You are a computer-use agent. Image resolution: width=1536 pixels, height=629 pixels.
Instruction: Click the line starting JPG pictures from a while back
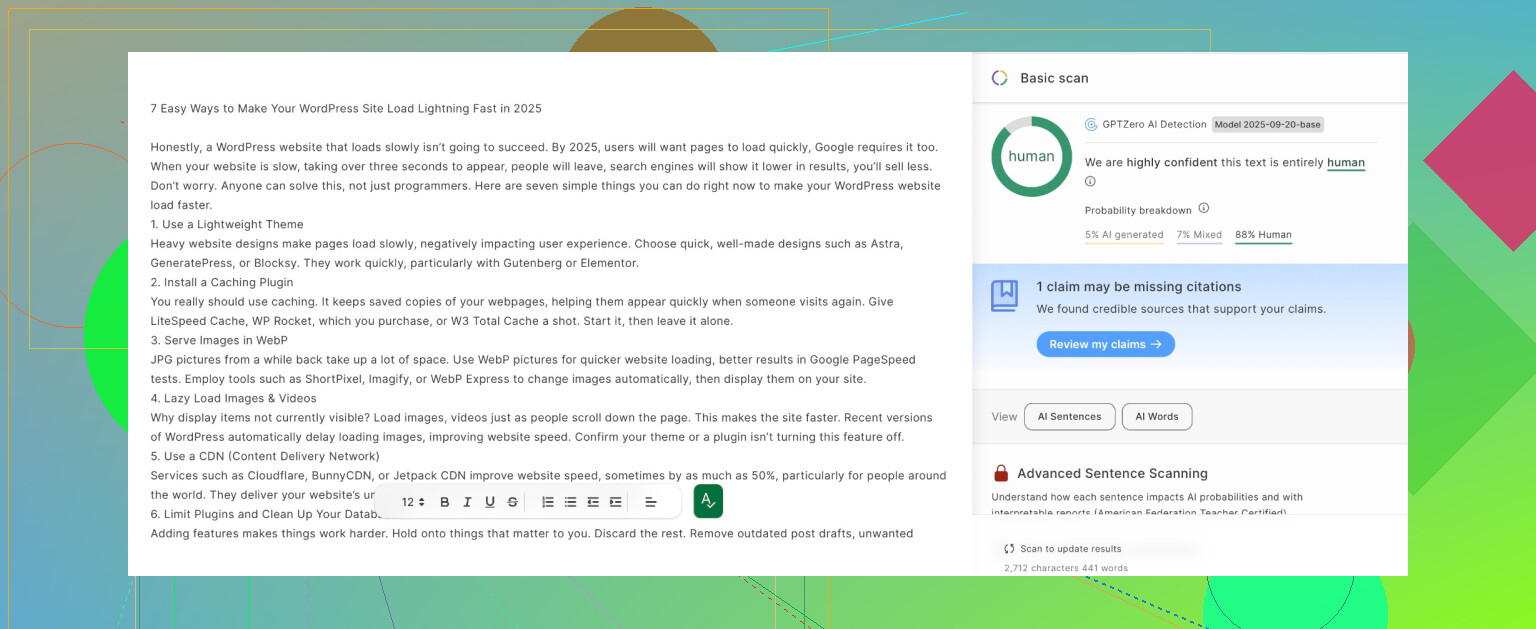tap(533, 360)
